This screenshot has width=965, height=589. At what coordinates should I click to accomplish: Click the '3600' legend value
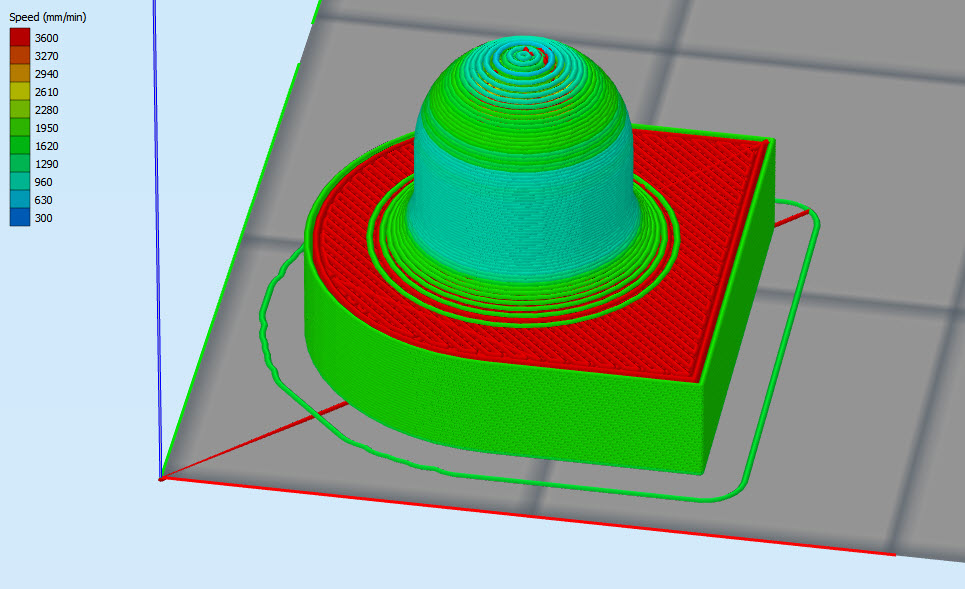click(x=46, y=38)
